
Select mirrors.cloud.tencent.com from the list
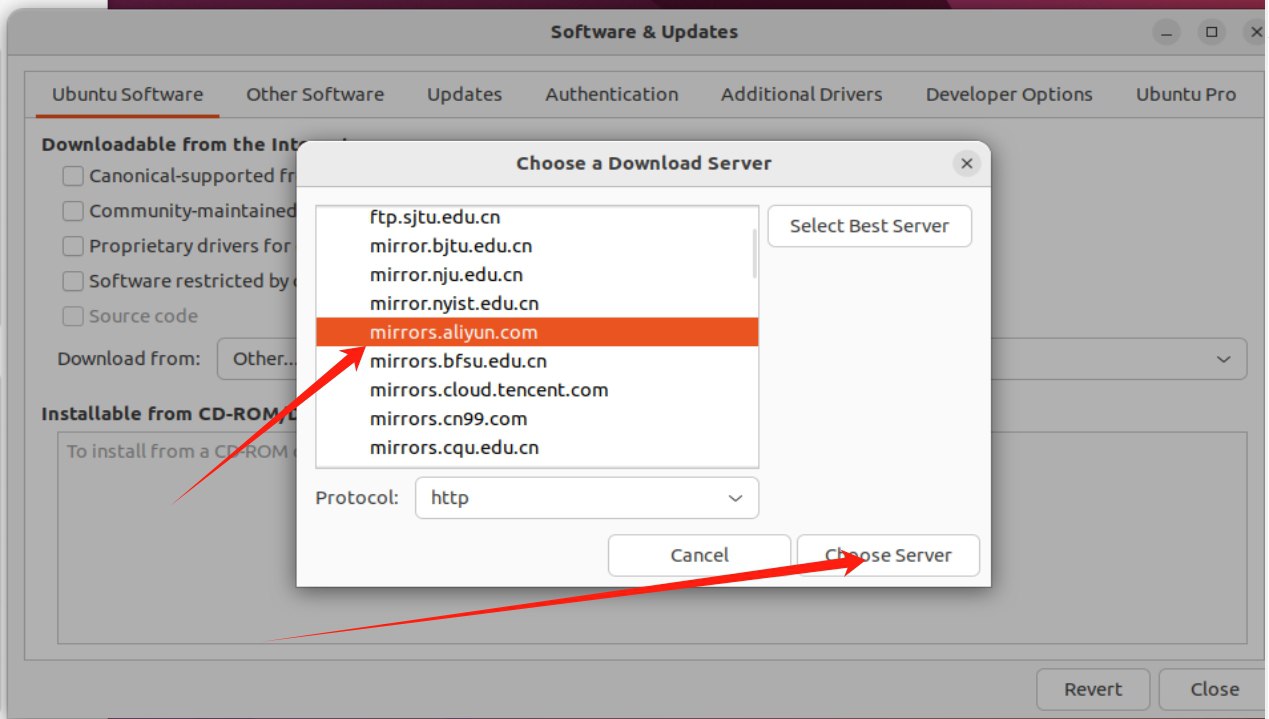click(x=489, y=390)
